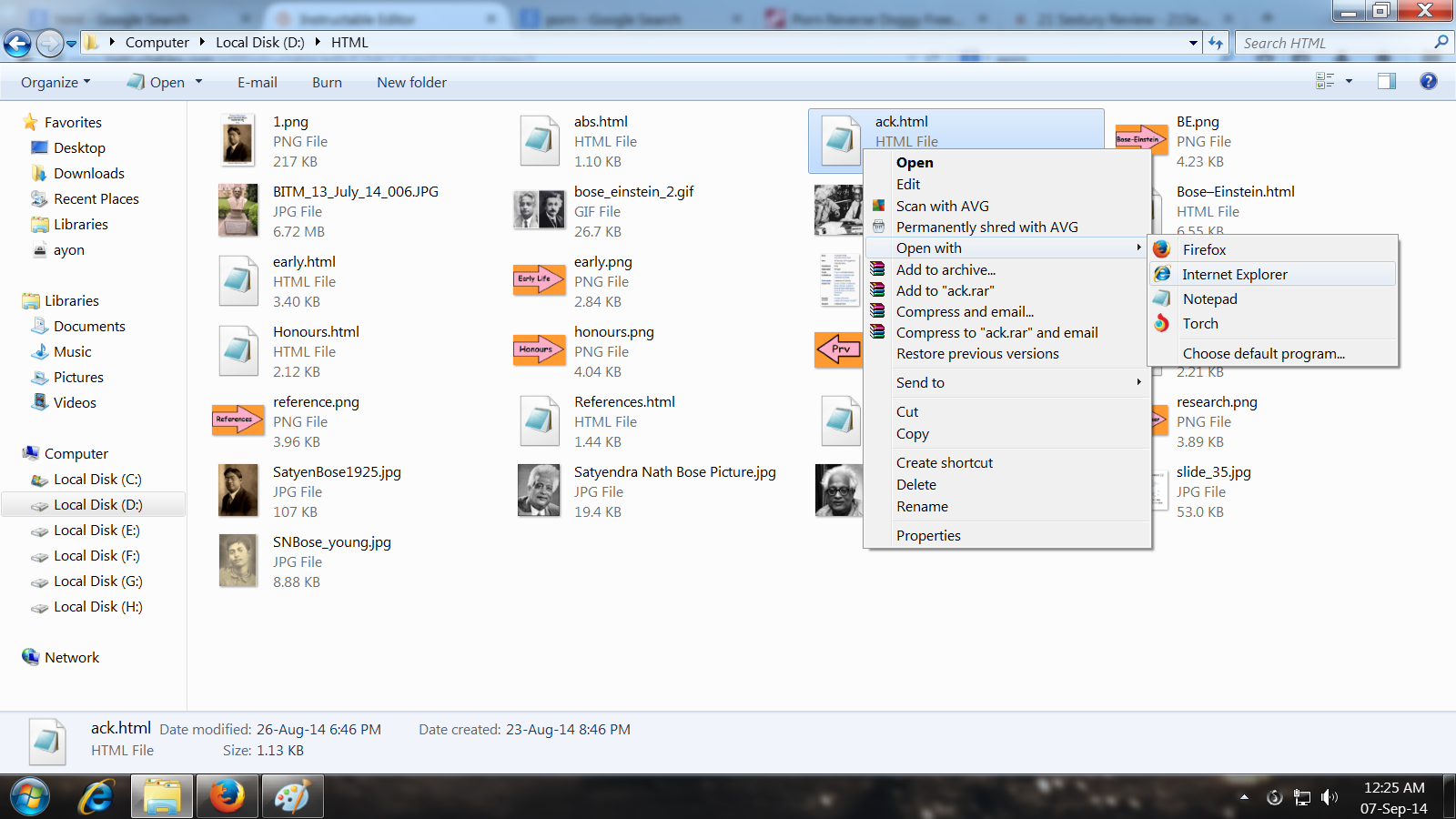Select Cut from the context menu

pyautogui.click(x=1006, y=411)
